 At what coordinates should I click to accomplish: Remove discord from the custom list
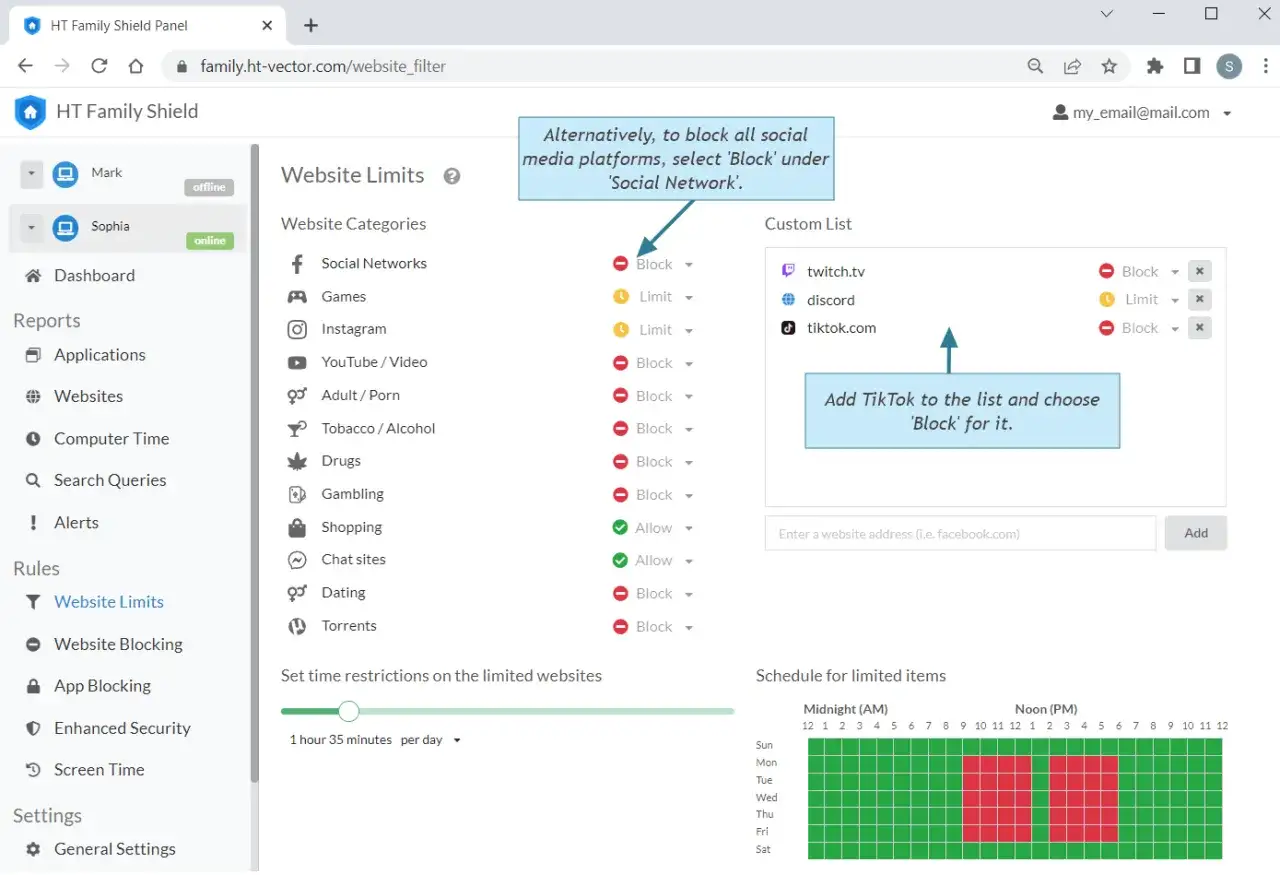coord(1200,299)
